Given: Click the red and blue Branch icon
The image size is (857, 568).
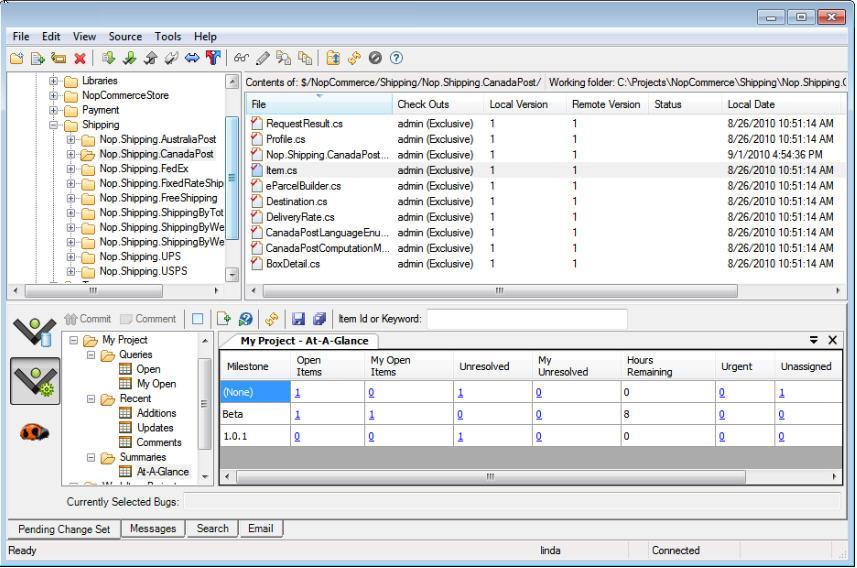Looking at the screenshot, I should [x=213, y=57].
